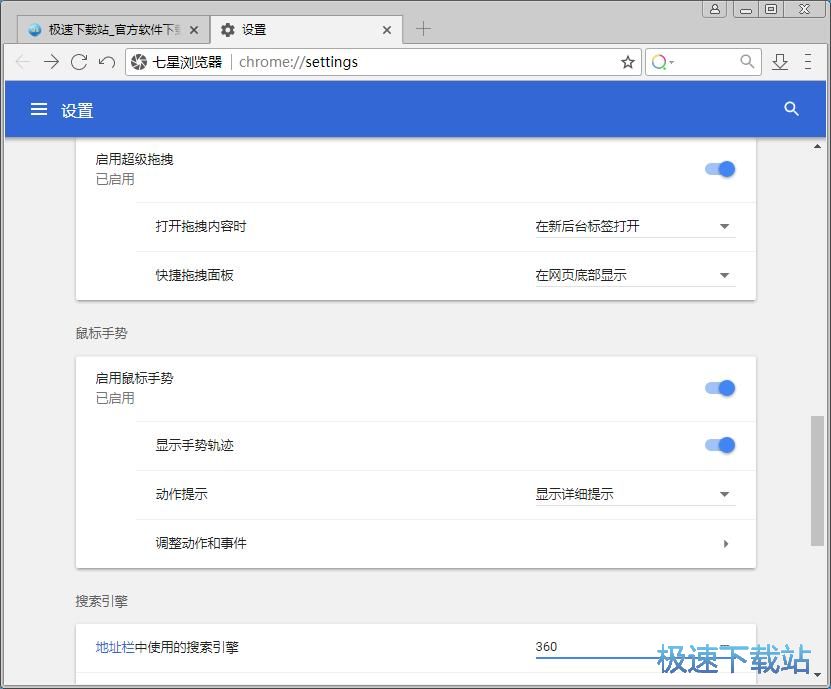Minimize the browser window
Screen dimensions: 831x689
pyautogui.click(x=746, y=9)
